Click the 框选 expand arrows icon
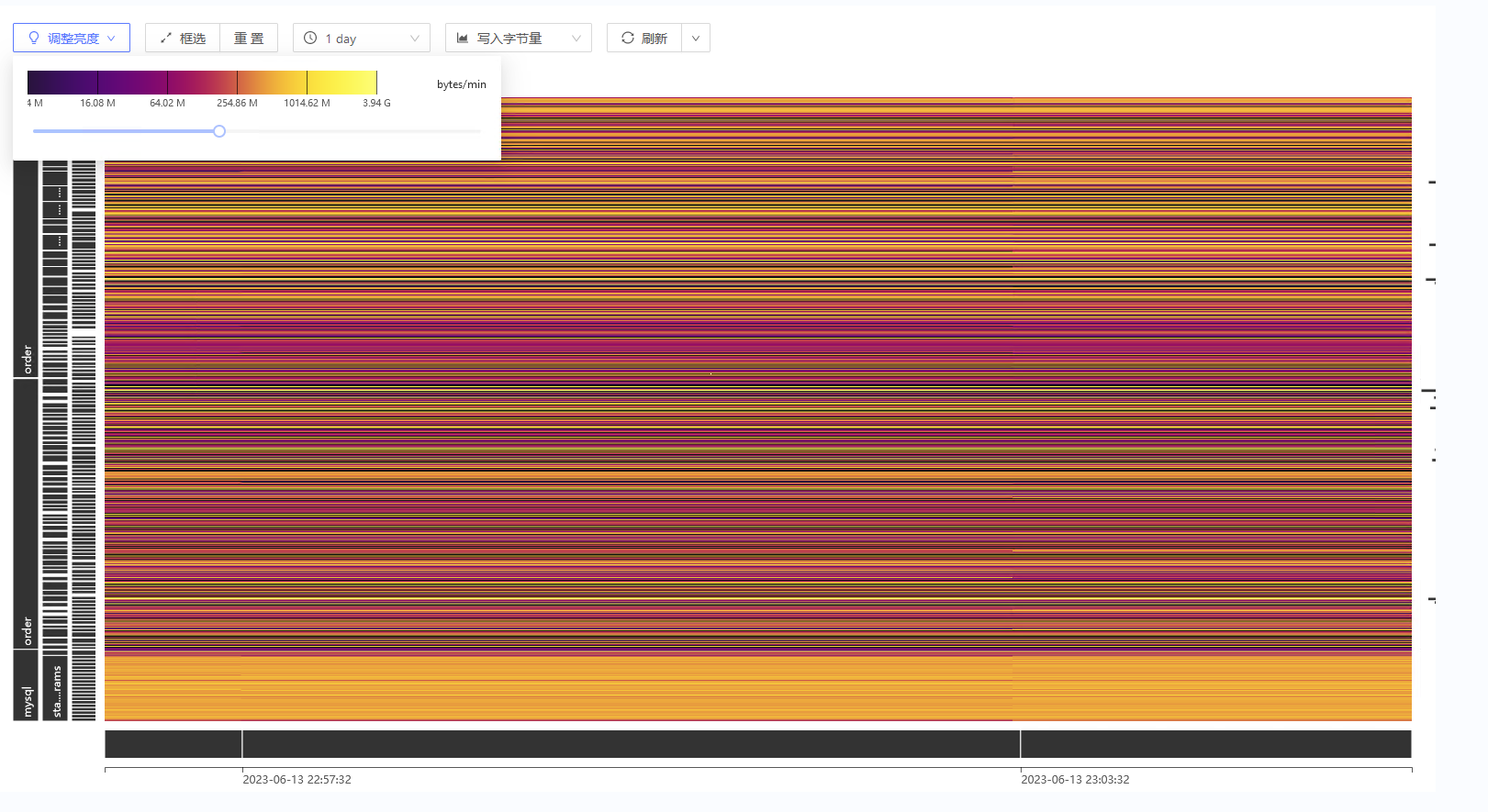The height and width of the screenshot is (812, 1488). tap(166, 38)
